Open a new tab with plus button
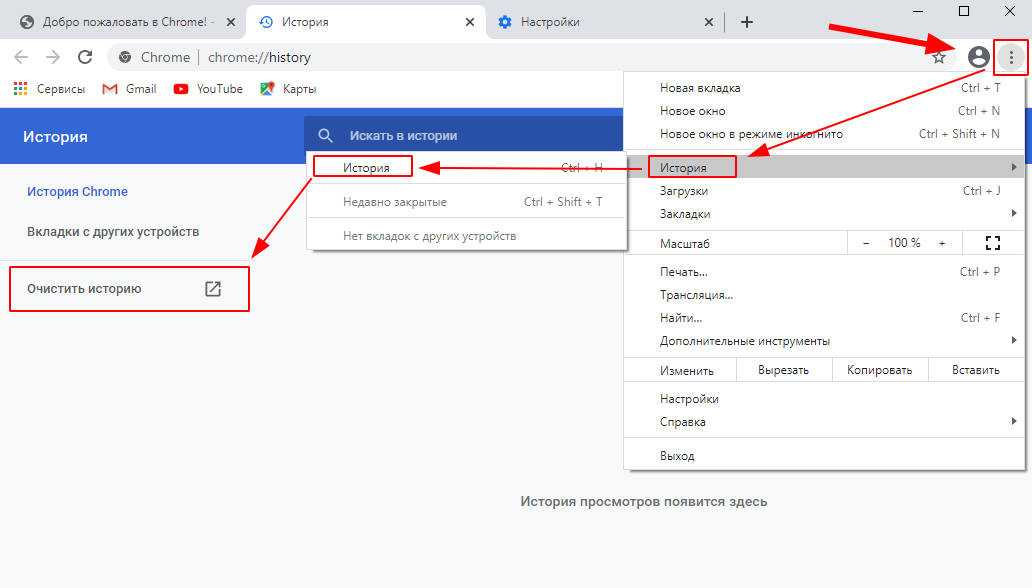The image size is (1032, 588). pos(747,22)
